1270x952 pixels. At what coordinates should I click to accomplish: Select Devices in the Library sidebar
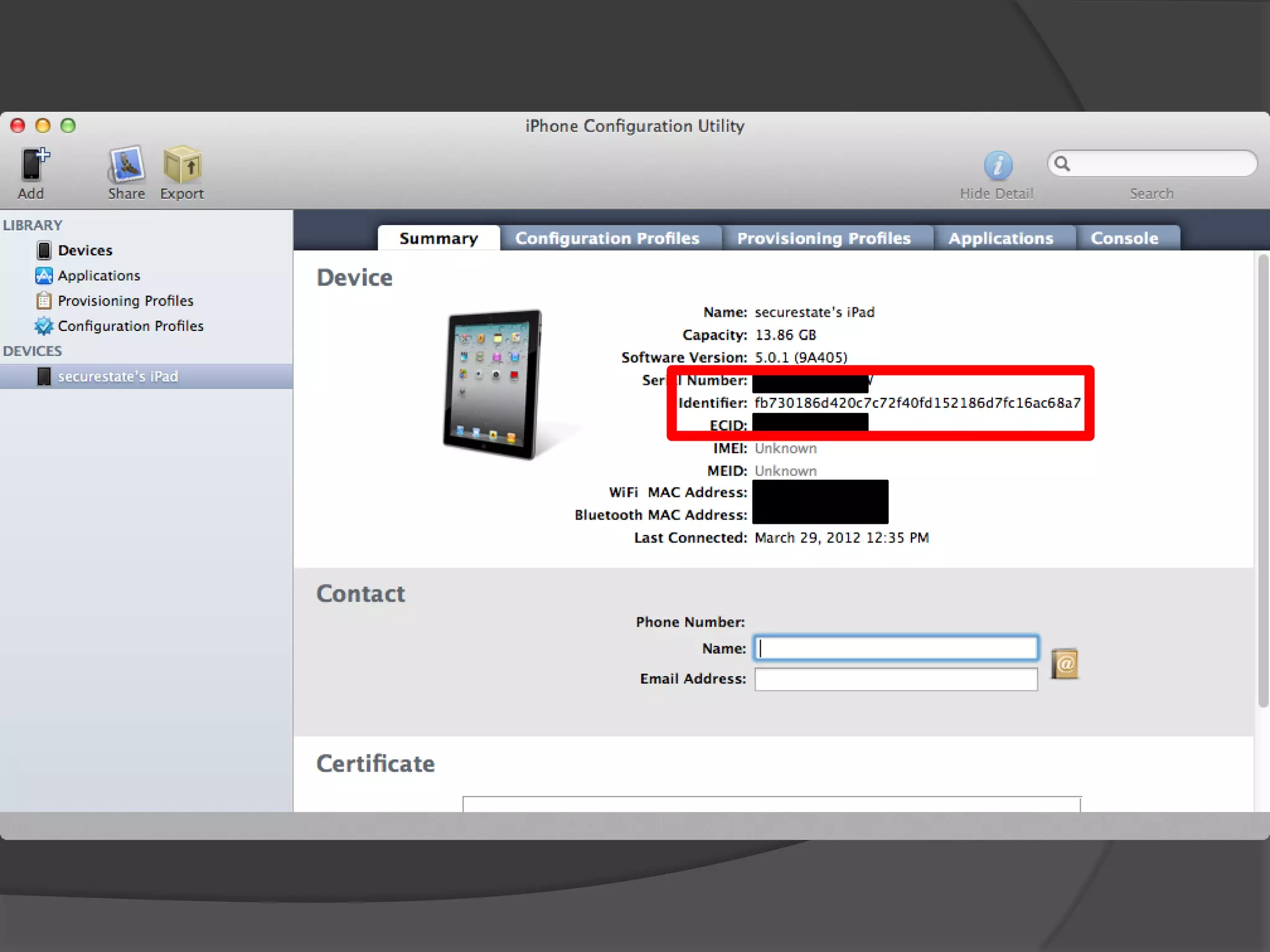coord(85,250)
